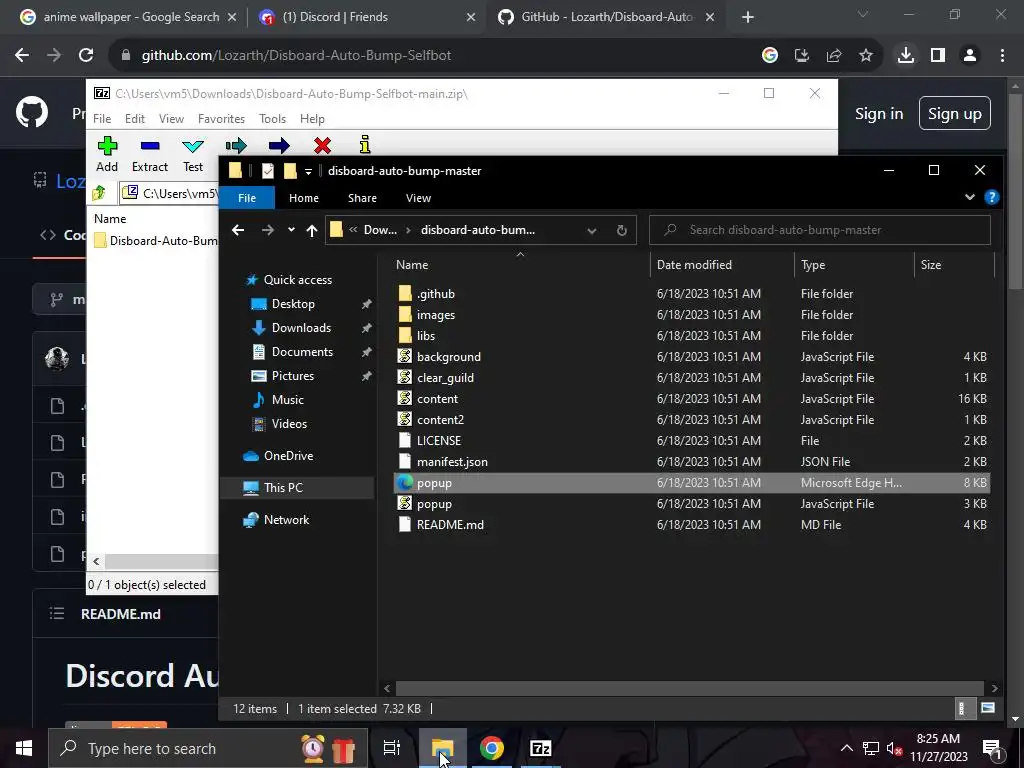Select the View tab in Explorer ribbon

point(418,198)
